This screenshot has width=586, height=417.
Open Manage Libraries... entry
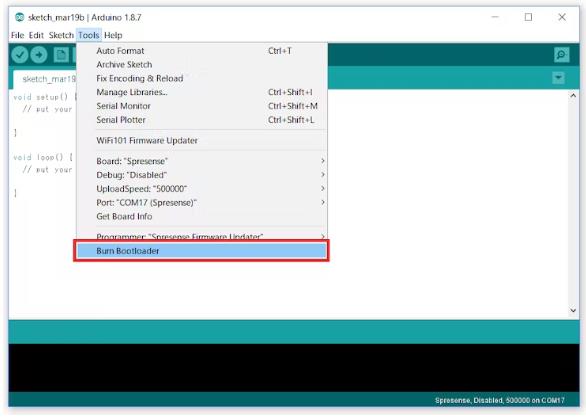pyautogui.click(x=202, y=92)
